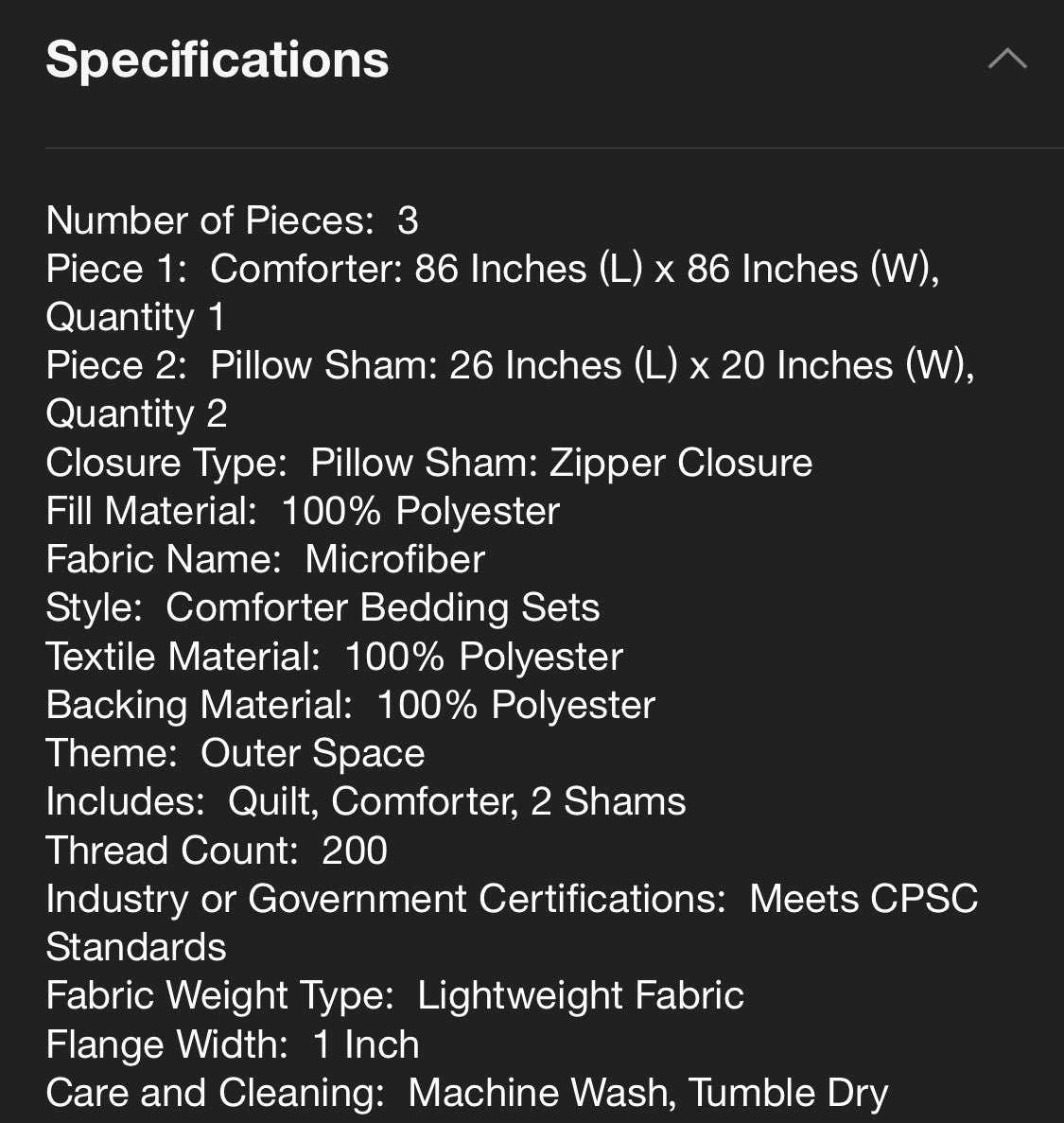Viewport: 1064px width, 1123px height.
Task: Click the Fabric Name Microfiber line
Action: click(x=266, y=559)
